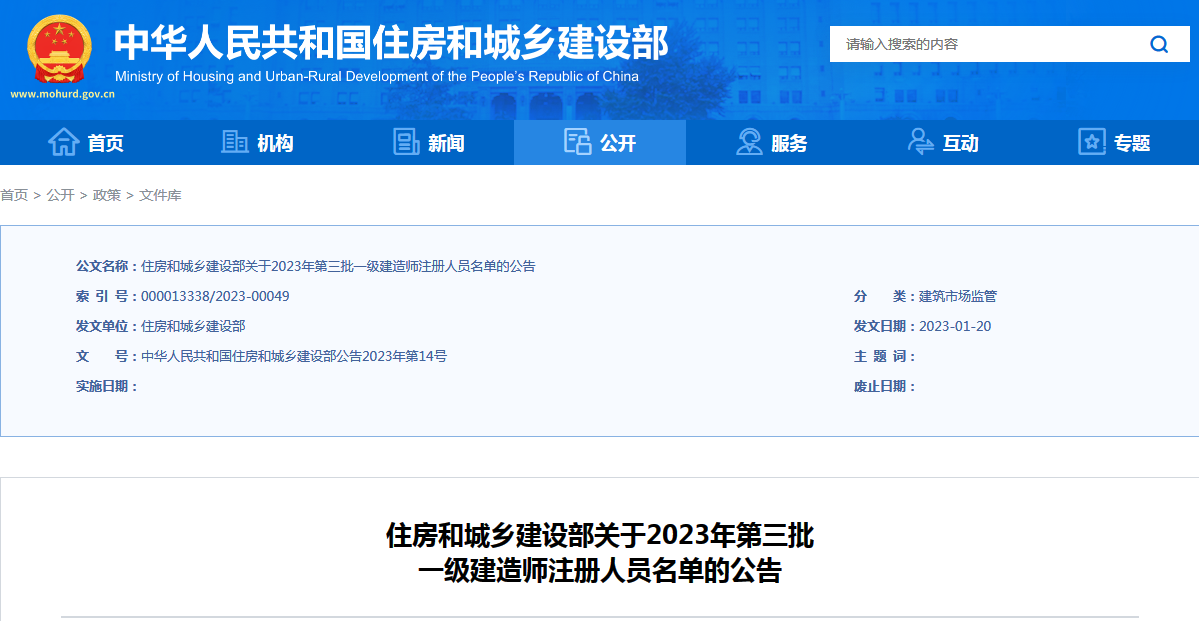
Task: Open the 新闻 navigation tab
Action: [428, 142]
